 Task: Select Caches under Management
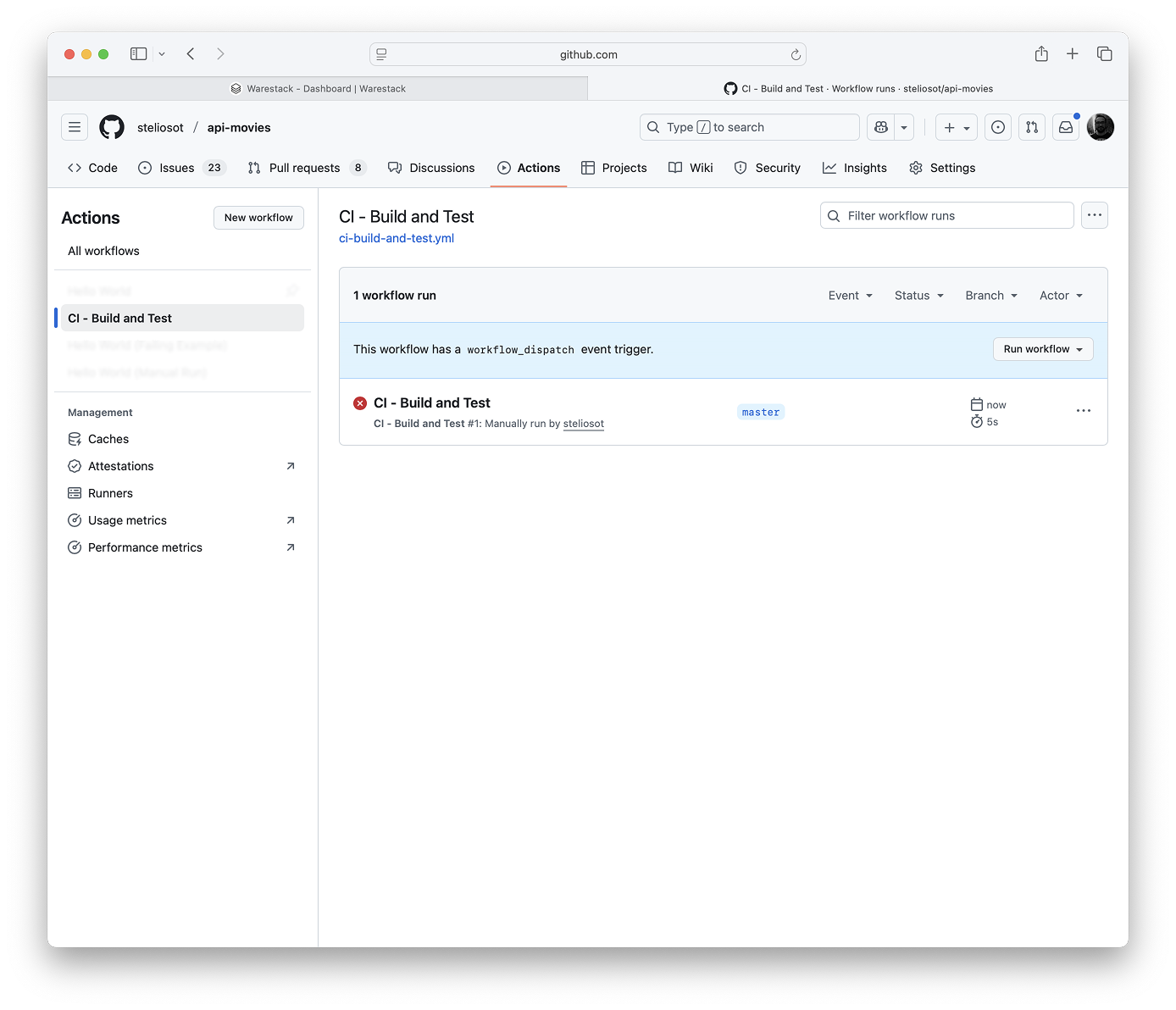(108, 439)
